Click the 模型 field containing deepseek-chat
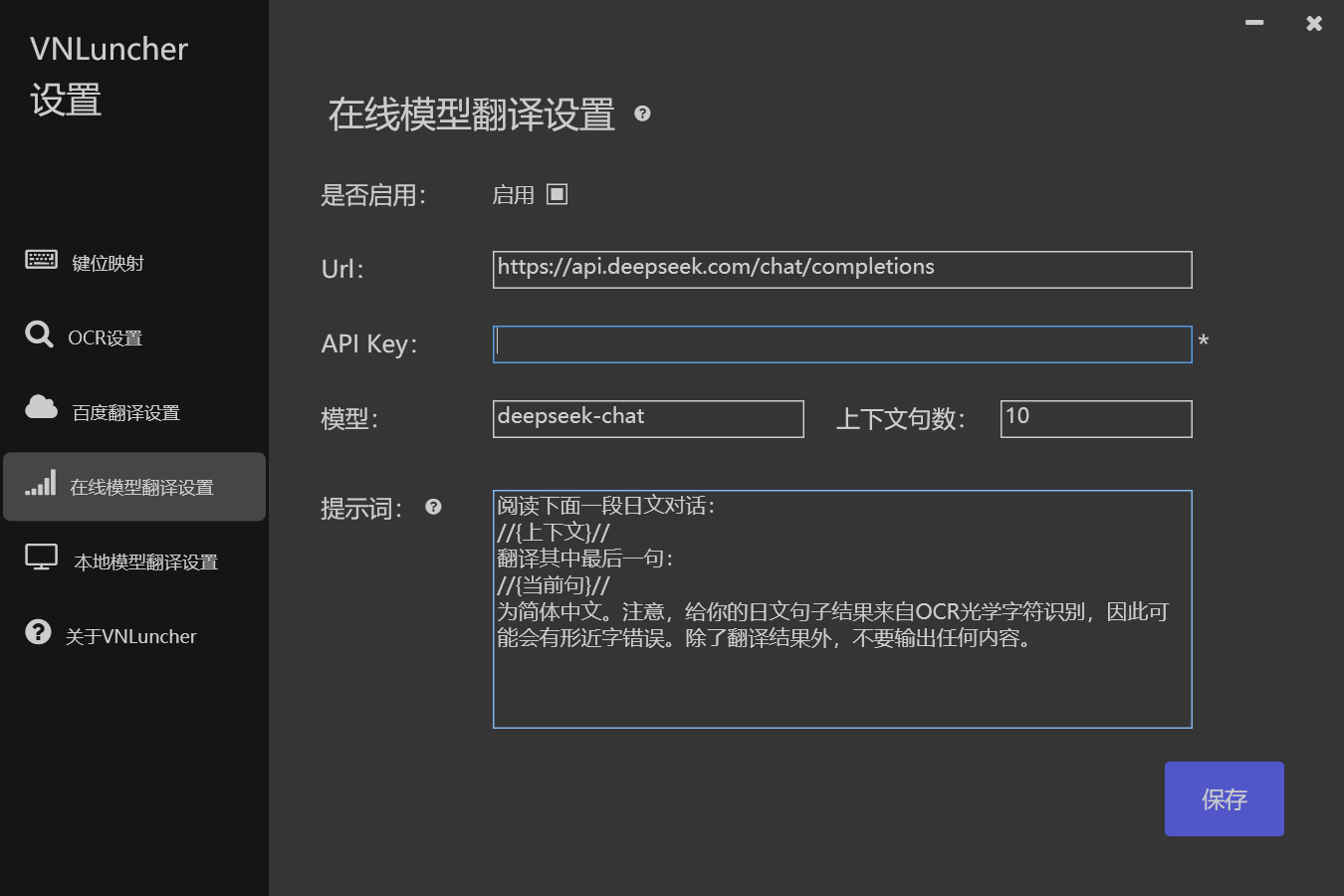 (648, 419)
